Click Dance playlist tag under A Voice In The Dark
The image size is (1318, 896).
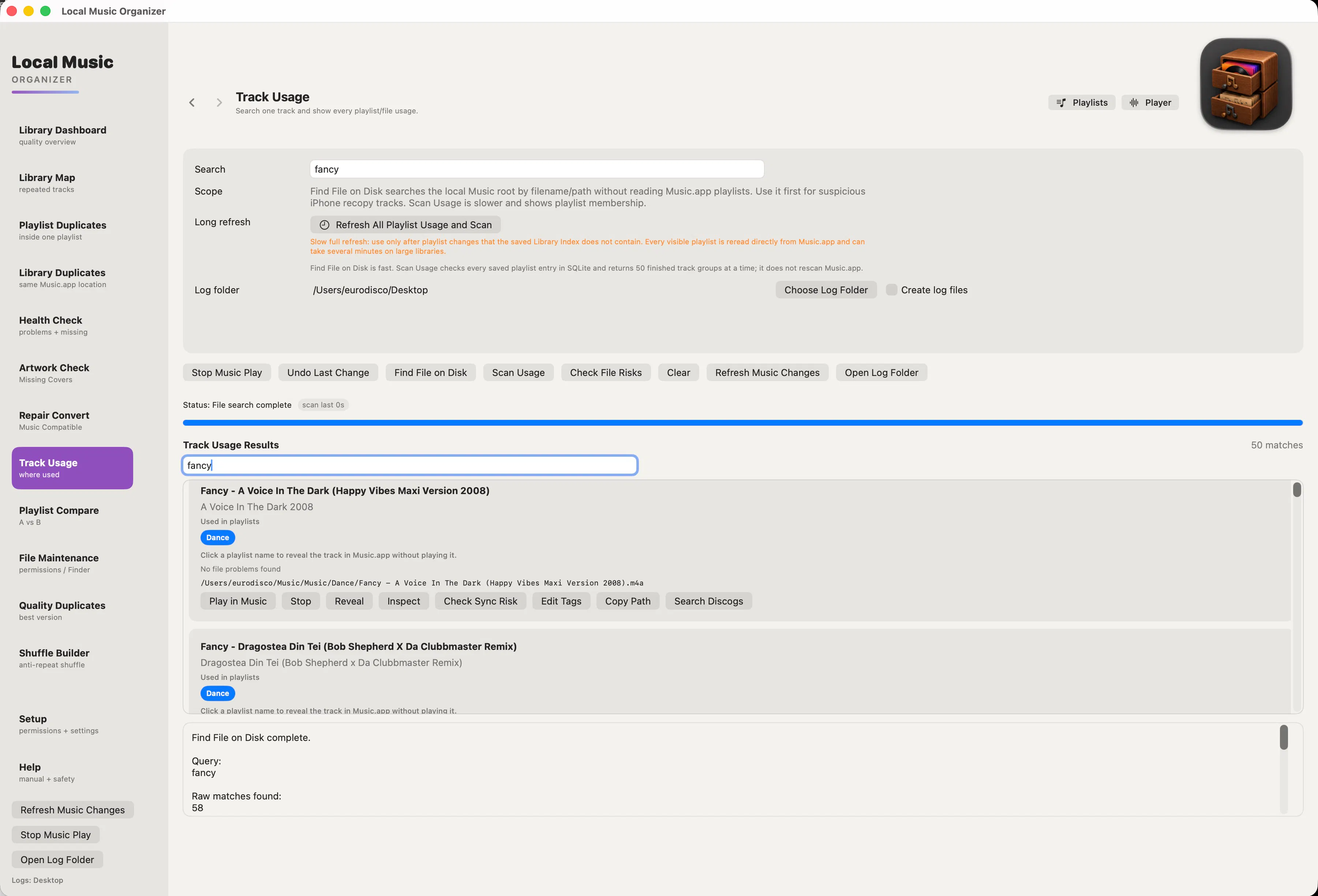pyautogui.click(x=218, y=538)
